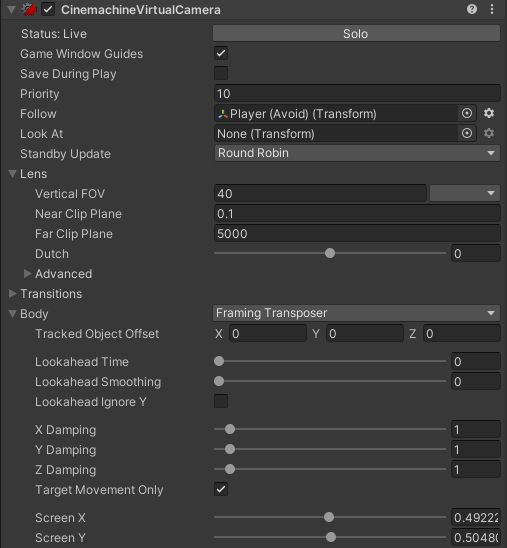Screen dimensions: 507x548
Task: Click the Look At gear settings icon
Action: pyautogui.click(x=489, y=133)
